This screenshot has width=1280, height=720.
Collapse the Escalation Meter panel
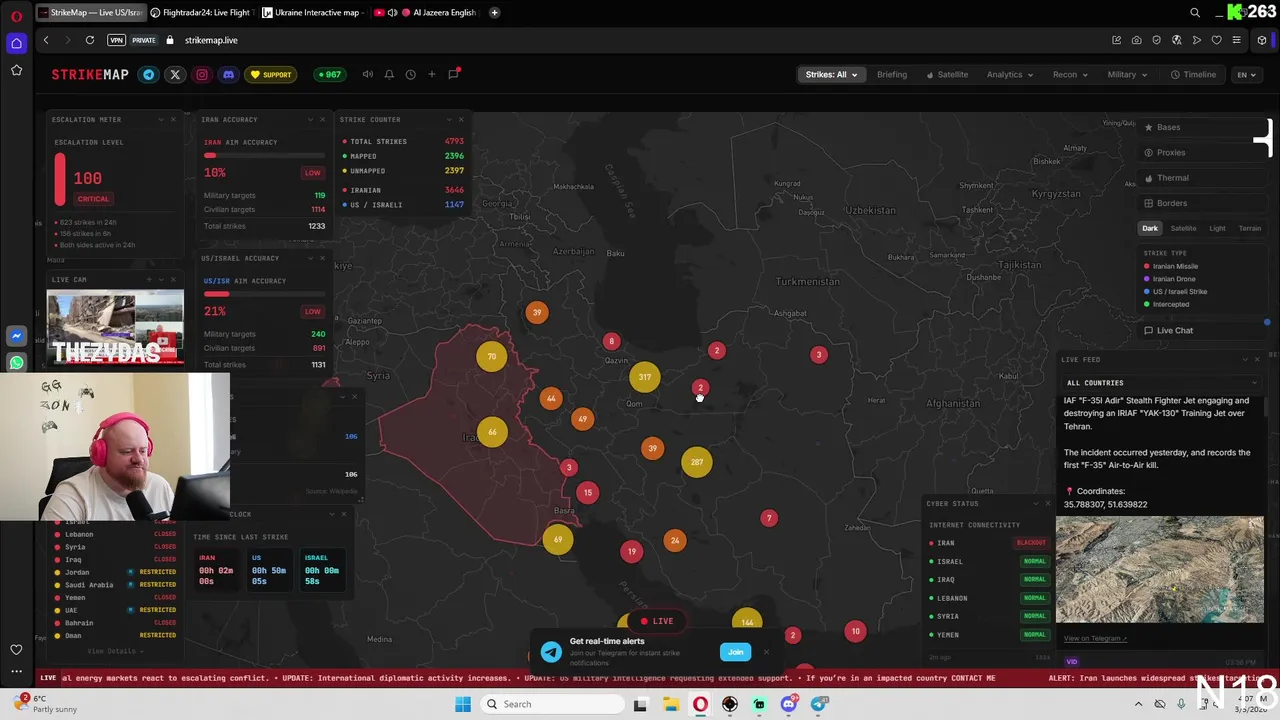(161, 119)
